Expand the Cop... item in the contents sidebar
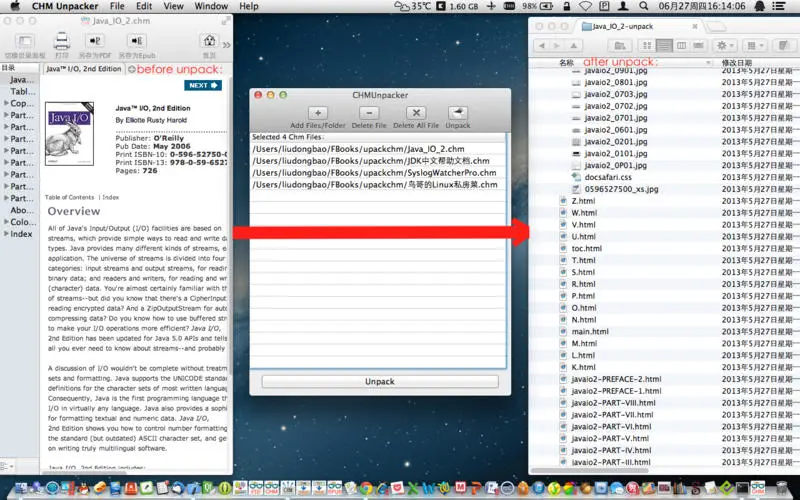The image size is (800, 500). [6, 103]
